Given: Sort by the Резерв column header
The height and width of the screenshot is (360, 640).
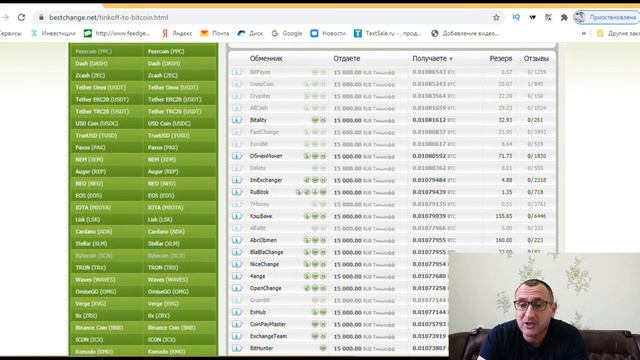Looking at the screenshot, I should [x=501, y=58].
